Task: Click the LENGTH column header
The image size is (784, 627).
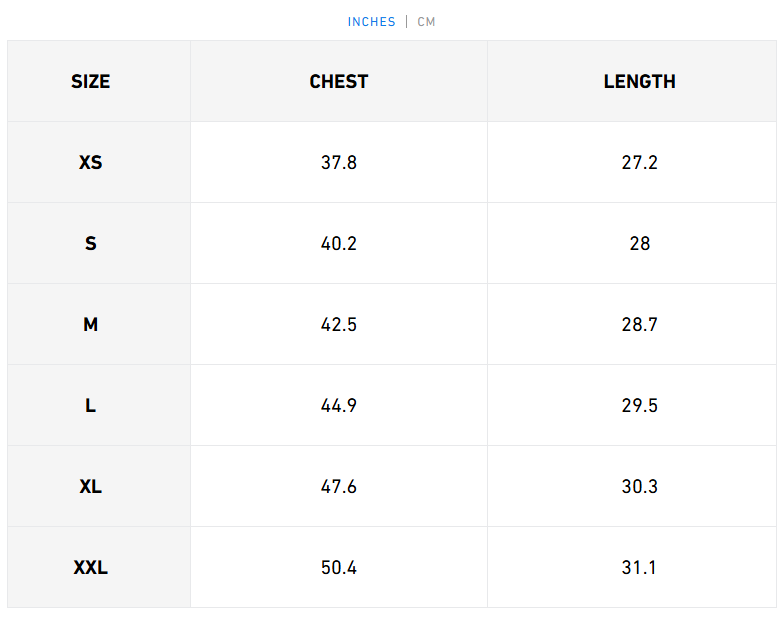Action: coord(639,82)
